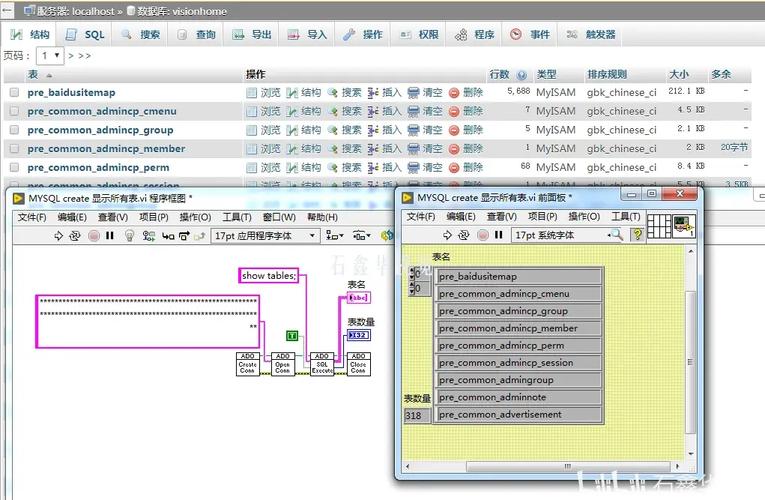765x500 pixels.
Task: Check the pre_baidusitemap row checkbox
Action: click(14, 92)
